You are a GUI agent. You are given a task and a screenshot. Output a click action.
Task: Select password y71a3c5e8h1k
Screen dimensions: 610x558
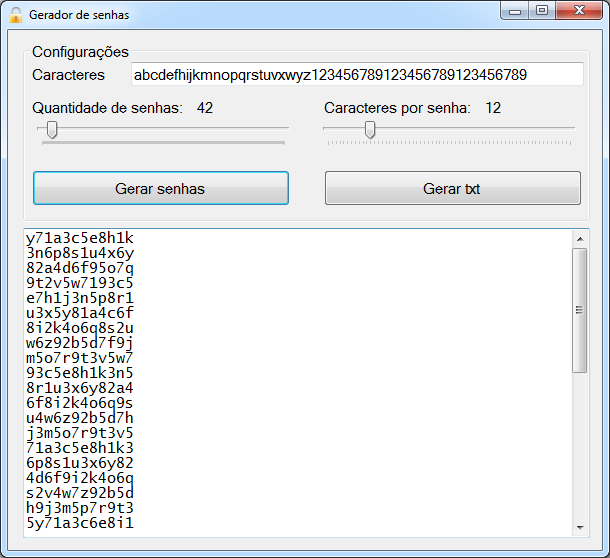click(x=80, y=238)
